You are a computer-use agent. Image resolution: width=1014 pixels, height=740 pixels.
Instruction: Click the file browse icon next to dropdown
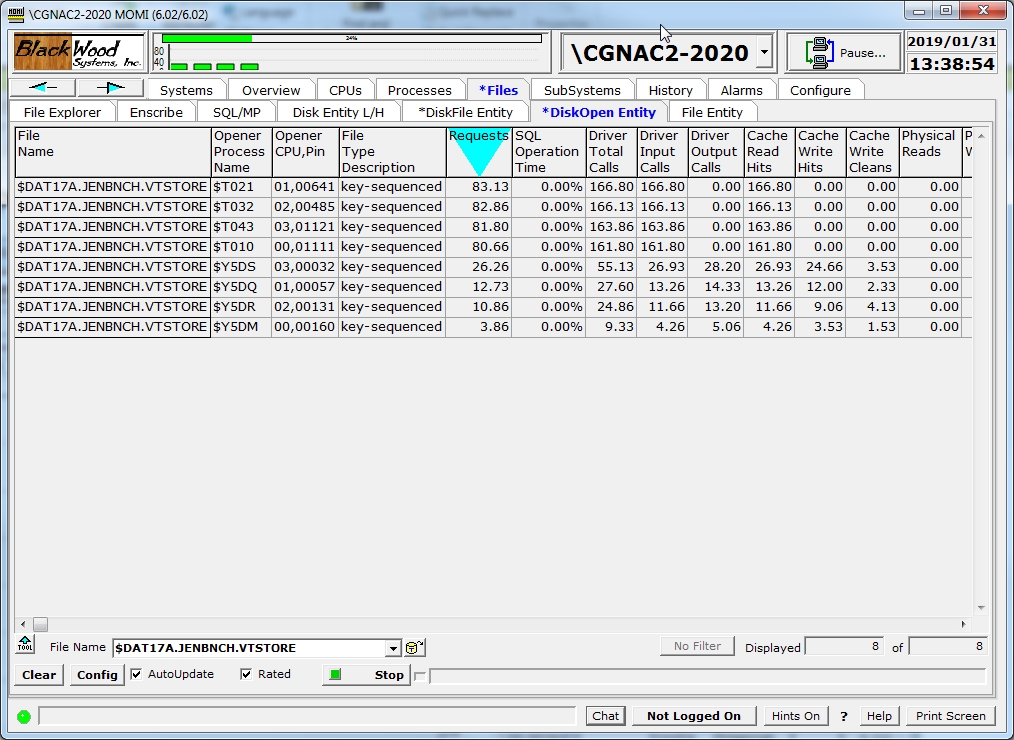pos(414,648)
